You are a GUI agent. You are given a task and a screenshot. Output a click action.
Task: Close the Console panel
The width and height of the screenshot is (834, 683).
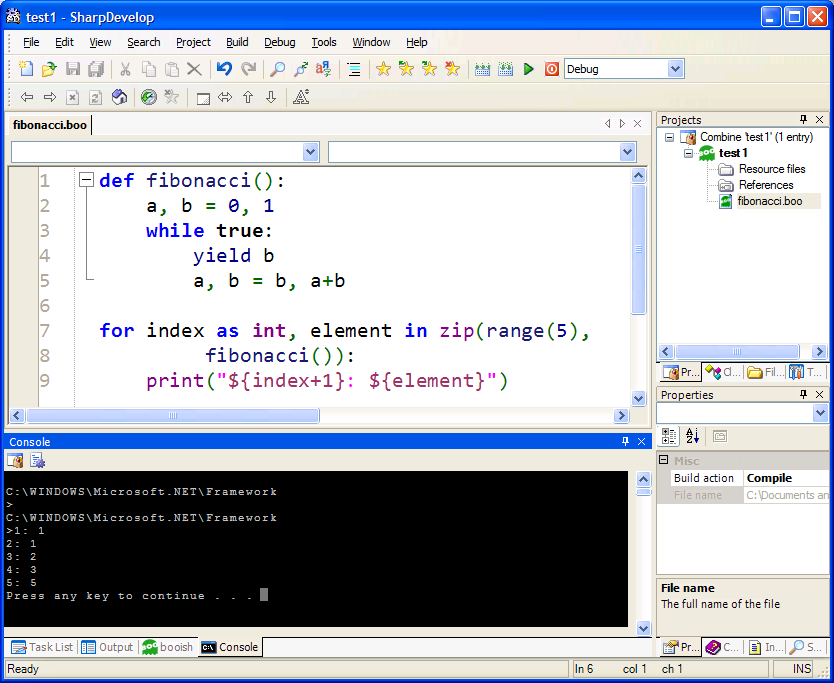pos(641,442)
